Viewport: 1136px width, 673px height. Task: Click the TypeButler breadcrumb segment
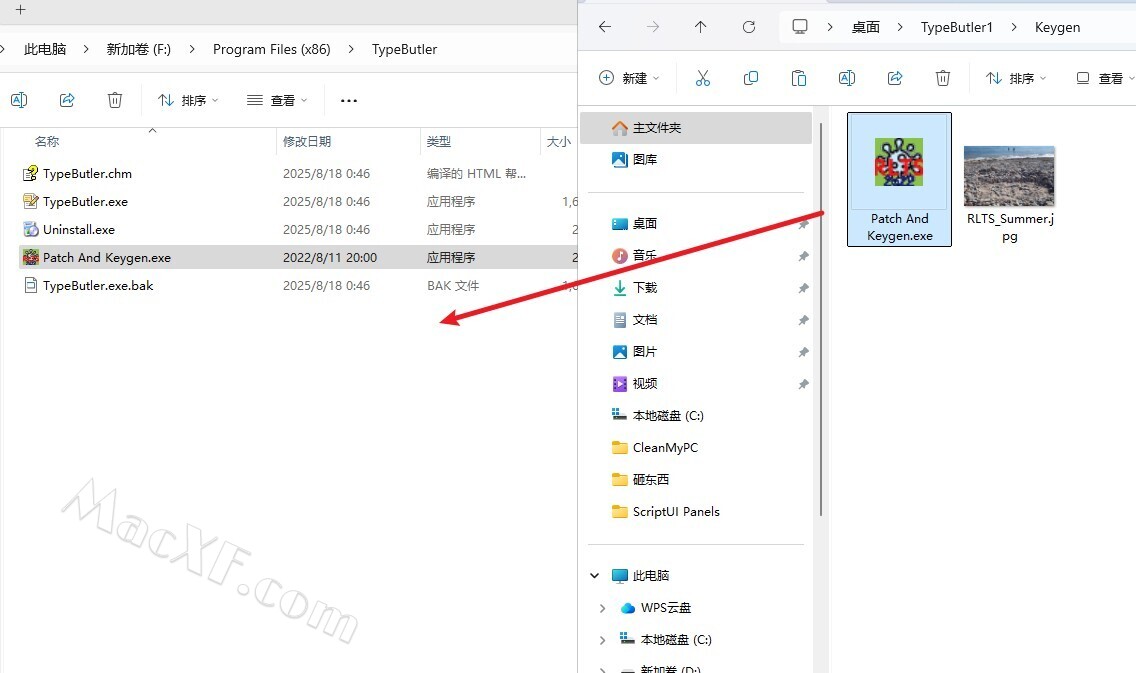pos(404,49)
